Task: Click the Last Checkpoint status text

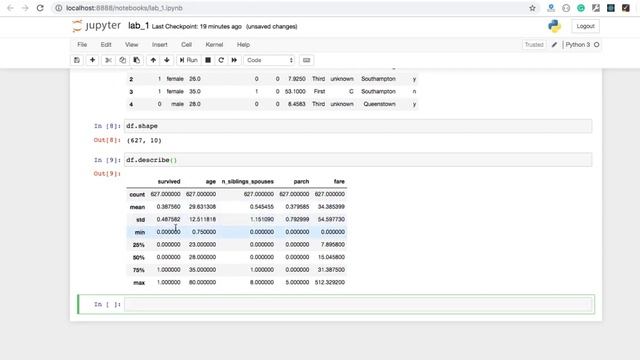Action: (197, 27)
